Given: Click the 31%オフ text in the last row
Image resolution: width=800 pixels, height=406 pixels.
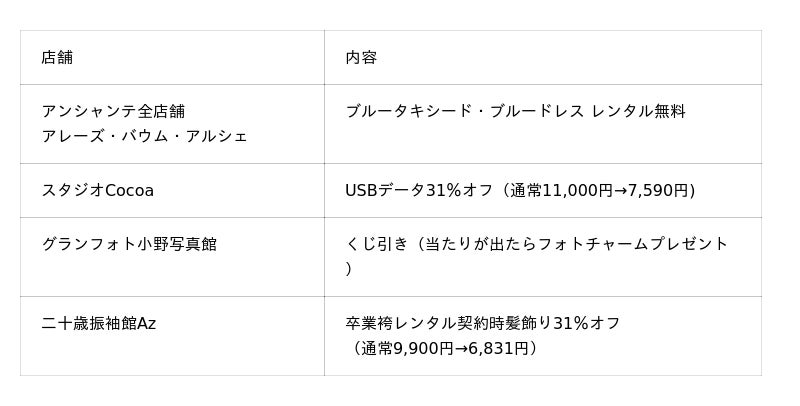Looking at the screenshot, I should (x=587, y=323).
